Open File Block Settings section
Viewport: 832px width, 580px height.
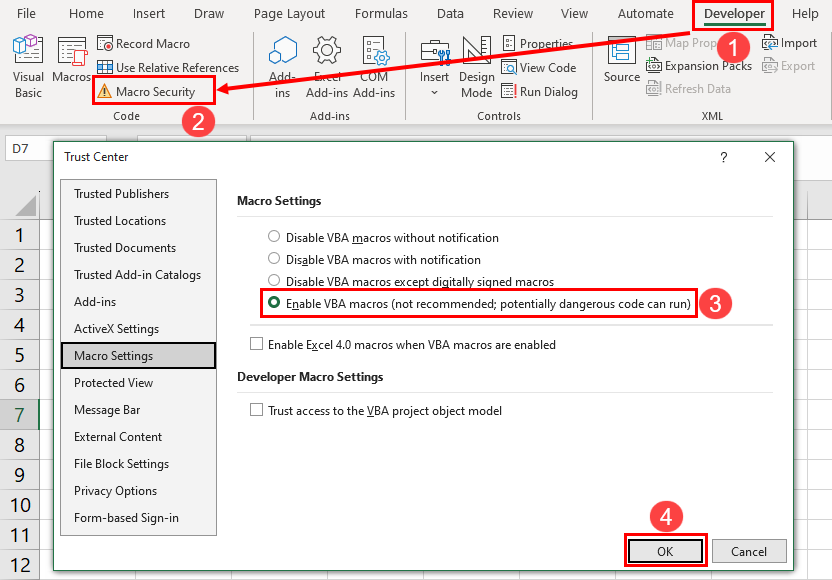coord(138,464)
